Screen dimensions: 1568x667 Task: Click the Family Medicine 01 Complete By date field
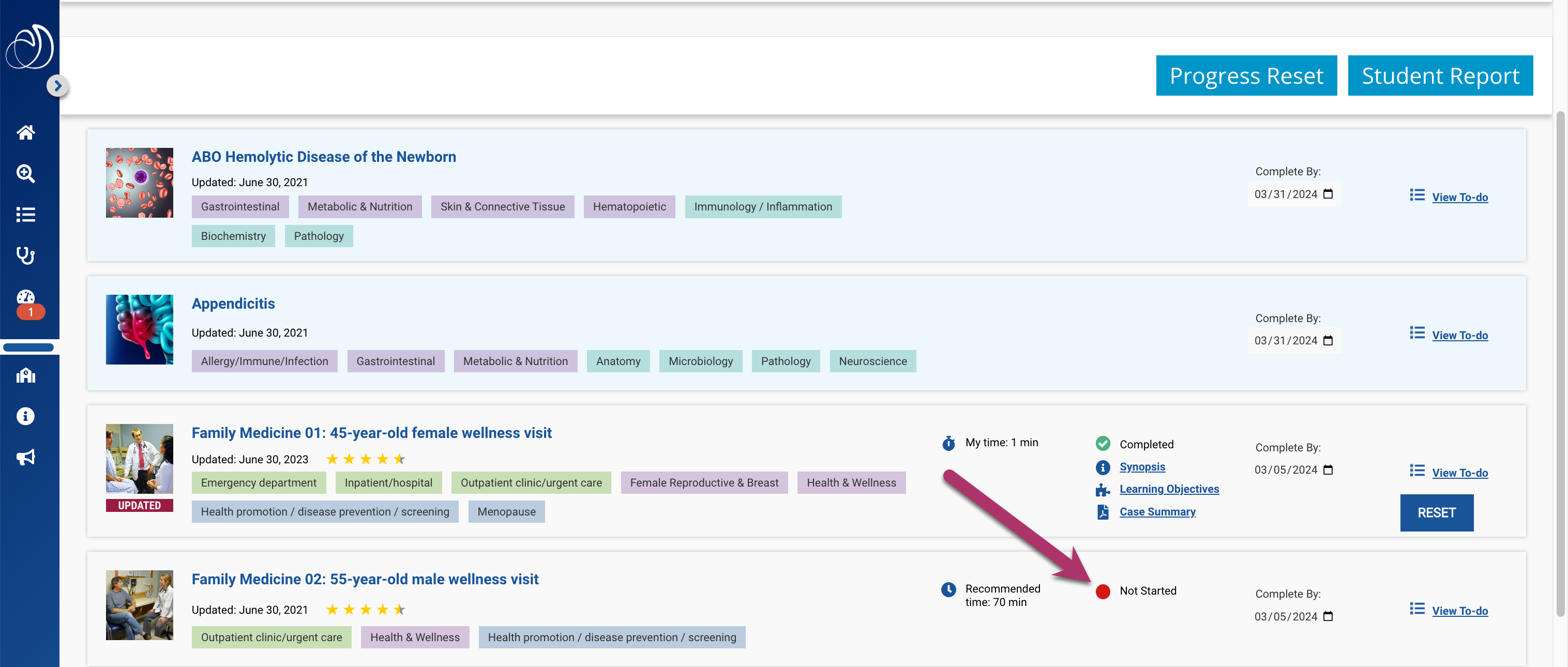1285,470
